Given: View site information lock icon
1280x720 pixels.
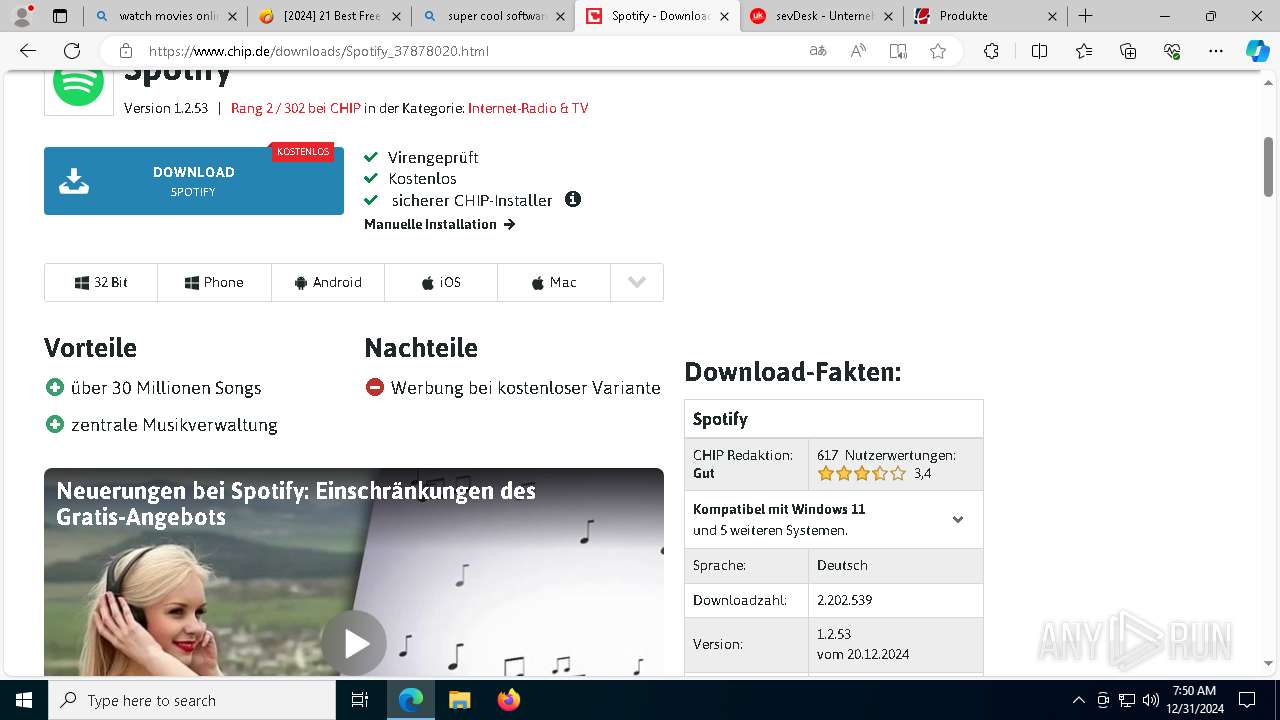Looking at the screenshot, I should 126,51.
